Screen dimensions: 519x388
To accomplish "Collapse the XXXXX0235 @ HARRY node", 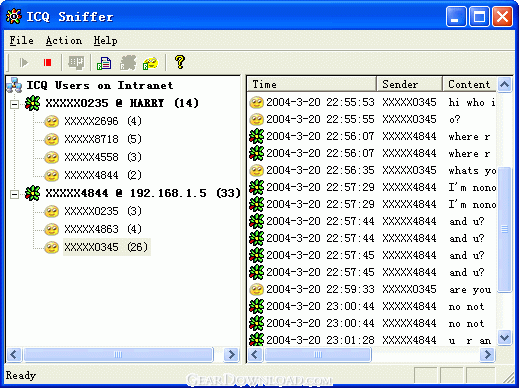I will [x=14, y=104].
